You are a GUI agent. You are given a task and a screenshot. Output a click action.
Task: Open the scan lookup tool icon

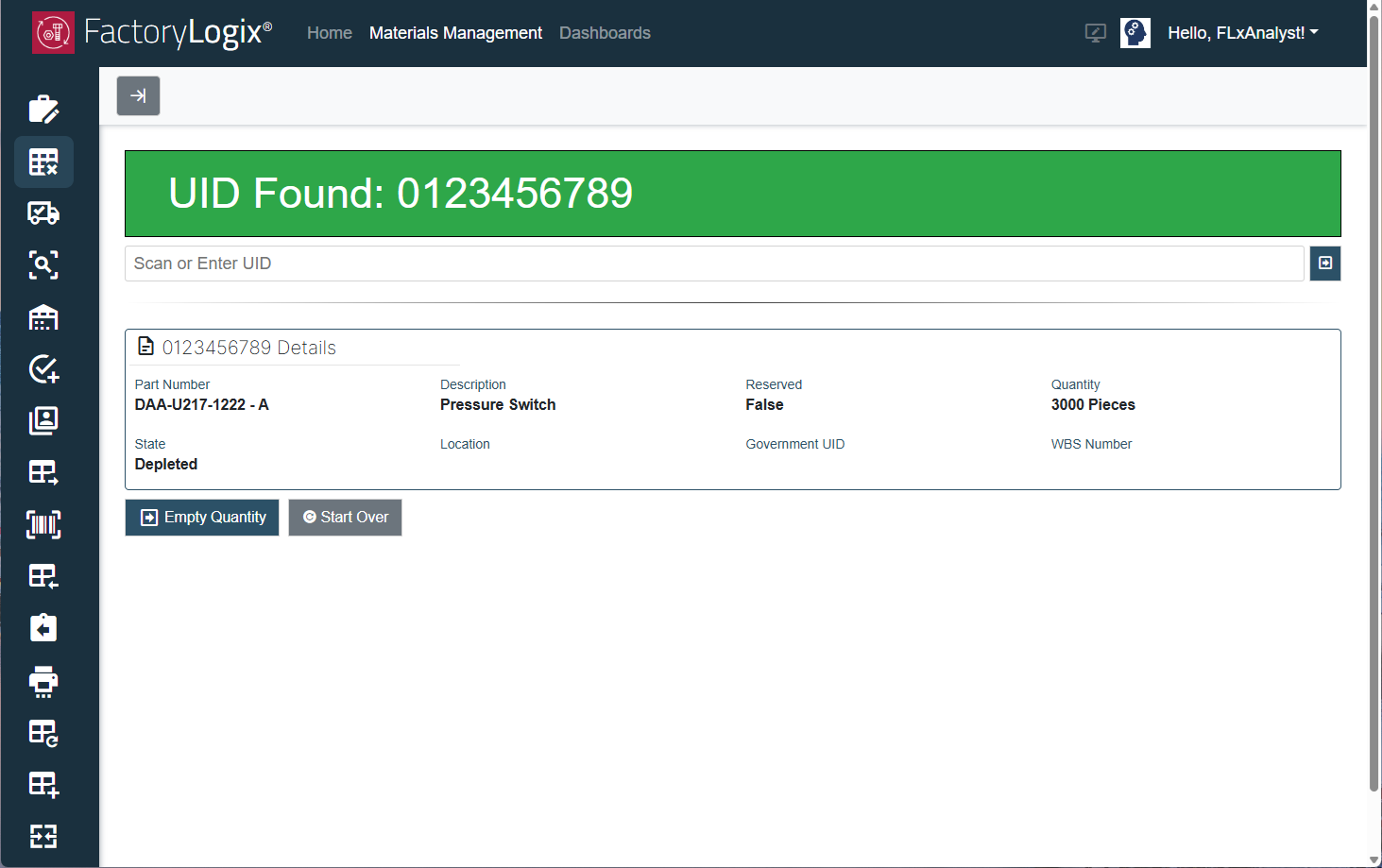[x=43, y=265]
